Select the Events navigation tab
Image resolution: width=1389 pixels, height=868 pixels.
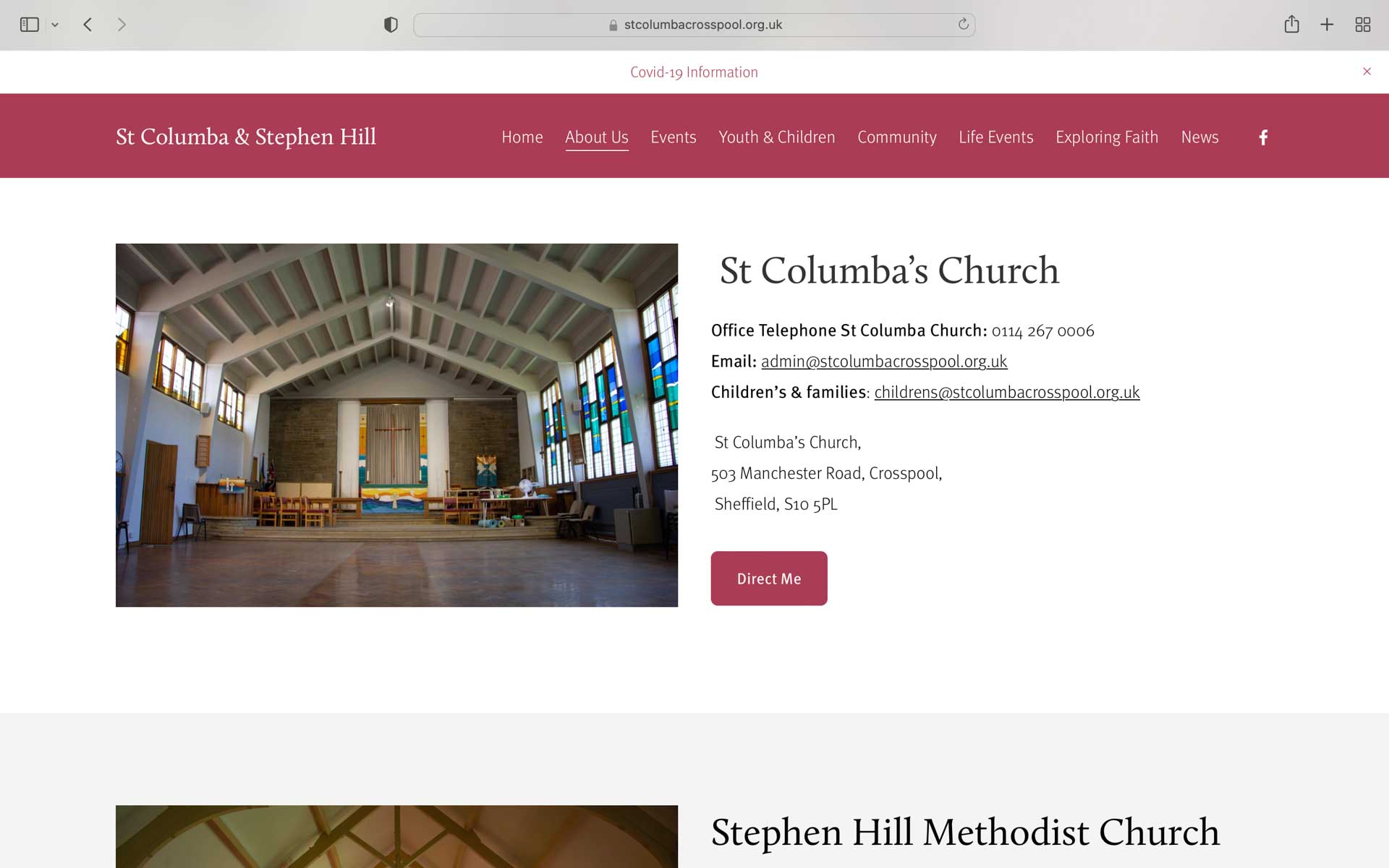click(x=673, y=135)
